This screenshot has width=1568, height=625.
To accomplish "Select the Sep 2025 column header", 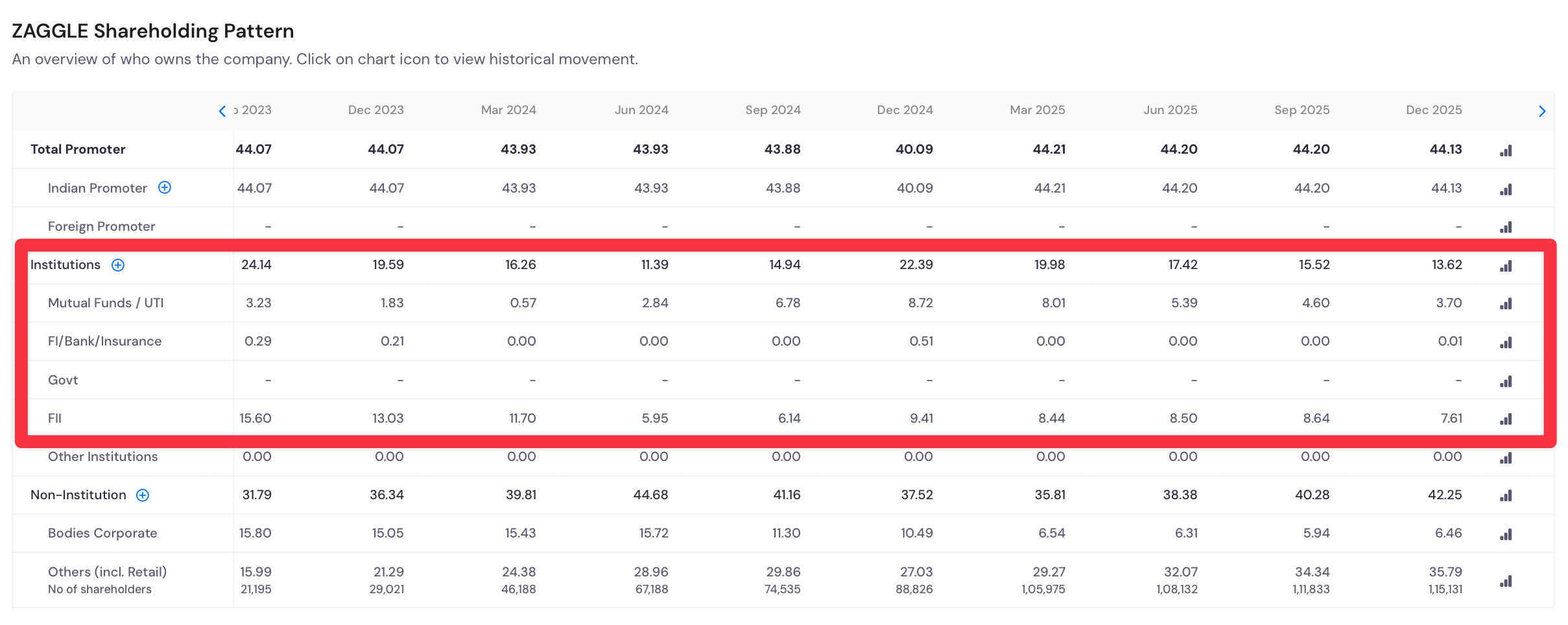I will pyautogui.click(x=1302, y=110).
